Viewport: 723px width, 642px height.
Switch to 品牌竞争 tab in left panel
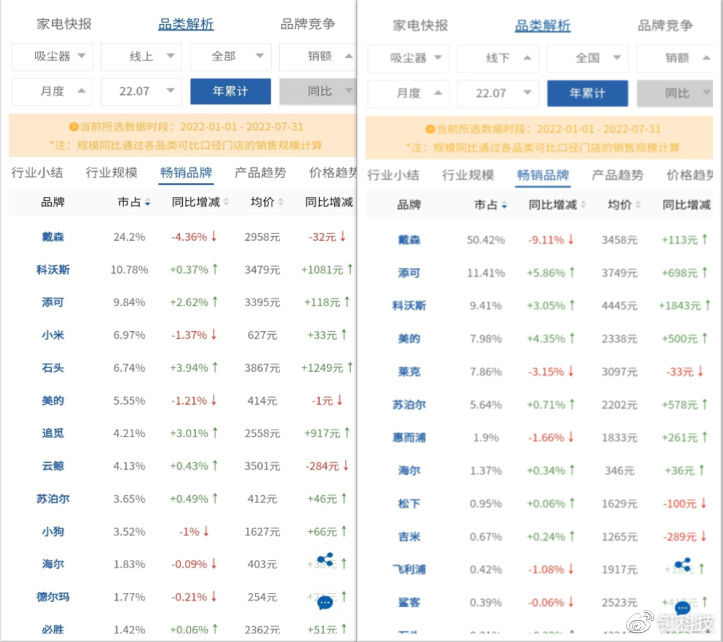pyautogui.click(x=308, y=24)
